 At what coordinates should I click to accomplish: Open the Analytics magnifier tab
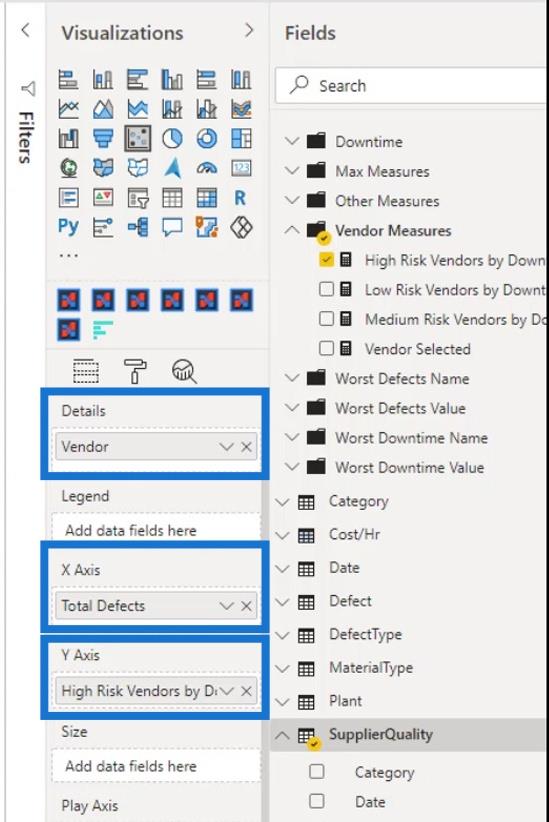click(x=184, y=371)
